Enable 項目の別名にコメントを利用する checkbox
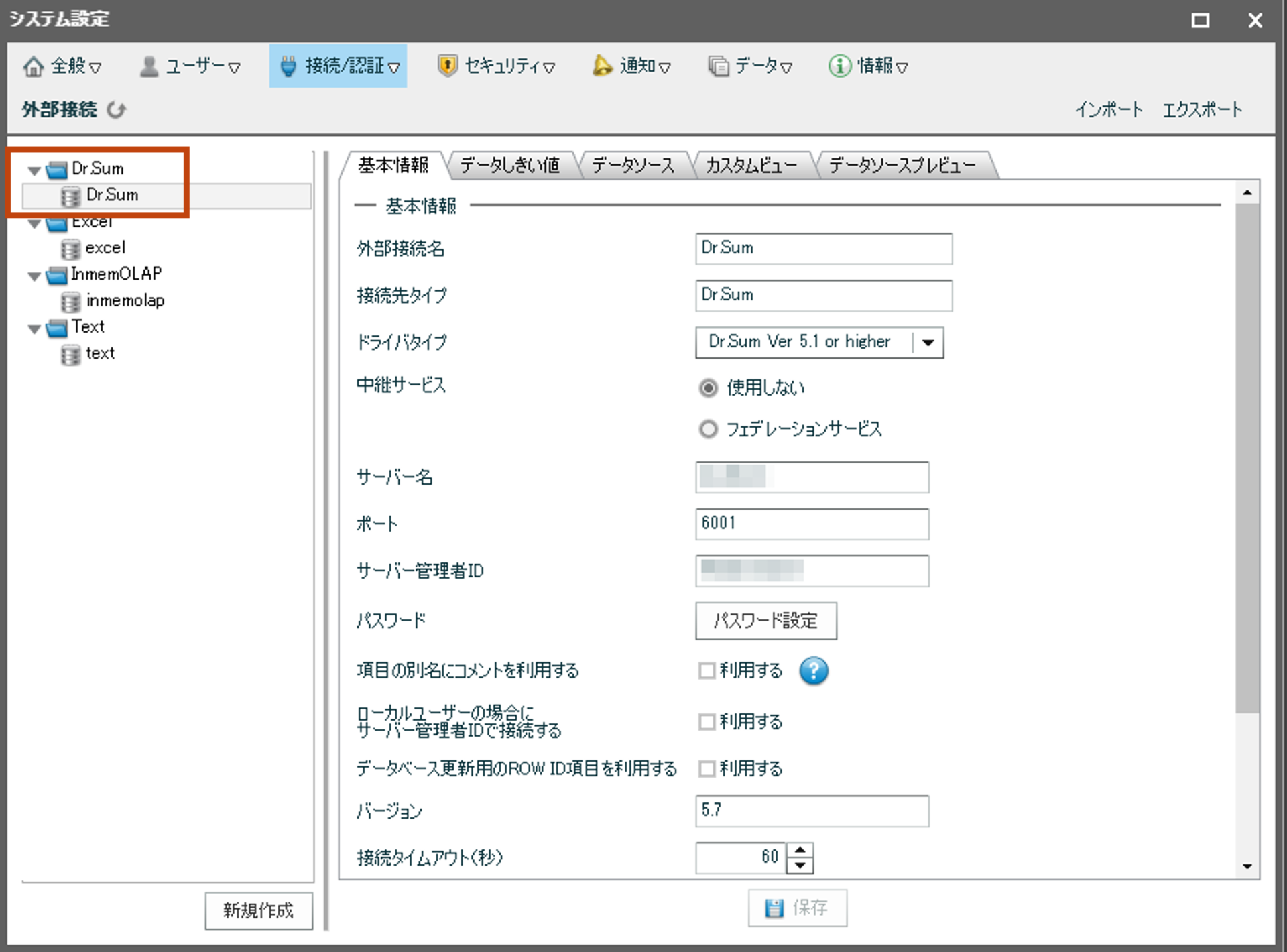Viewport: 1287px width, 952px height. click(x=707, y=670)
